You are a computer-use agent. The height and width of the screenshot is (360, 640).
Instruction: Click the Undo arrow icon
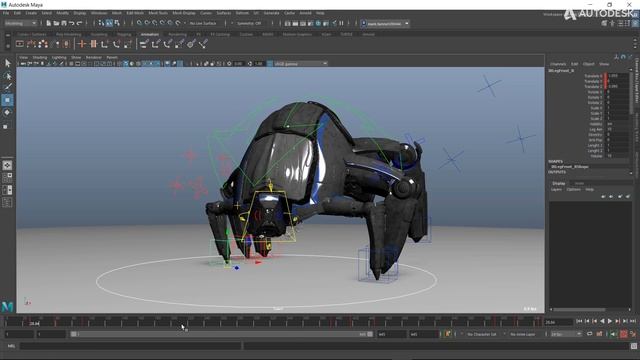[x=71, y=23]
